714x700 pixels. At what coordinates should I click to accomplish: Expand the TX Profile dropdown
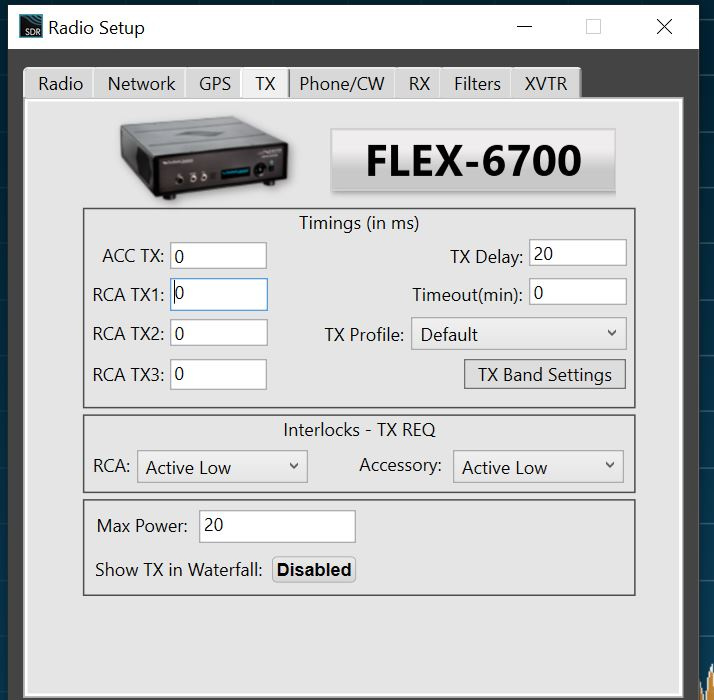(518, 334)
